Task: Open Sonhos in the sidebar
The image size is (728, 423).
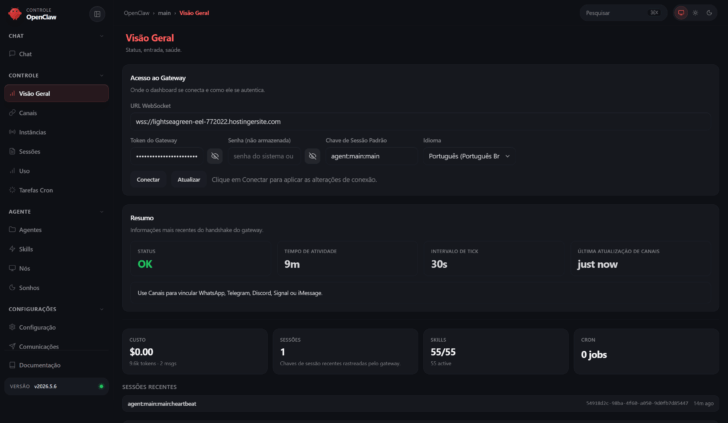Action: pos(56,288)
